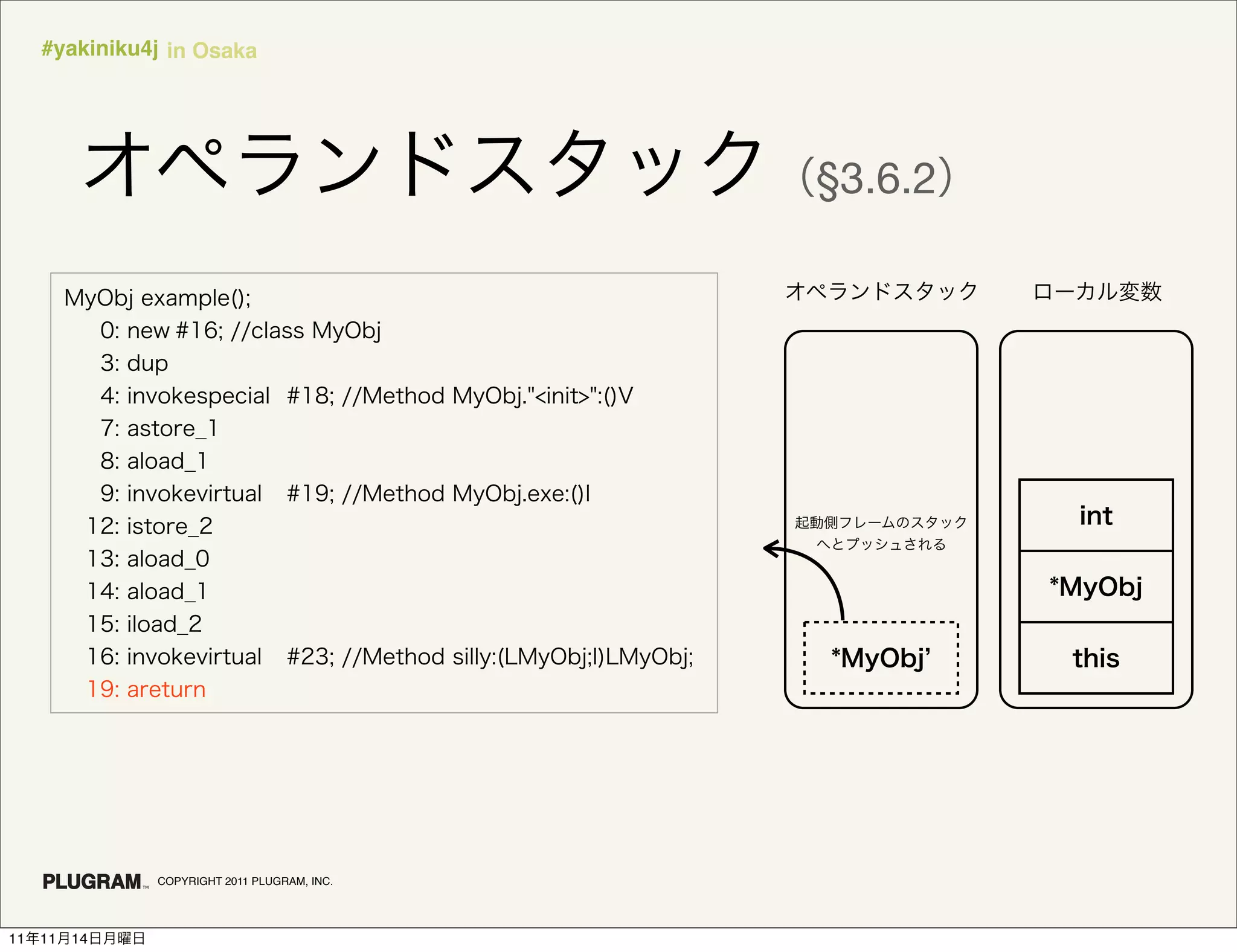Click the 'MyObj example();' method header
1237x952 pixels.
[157, 298]
